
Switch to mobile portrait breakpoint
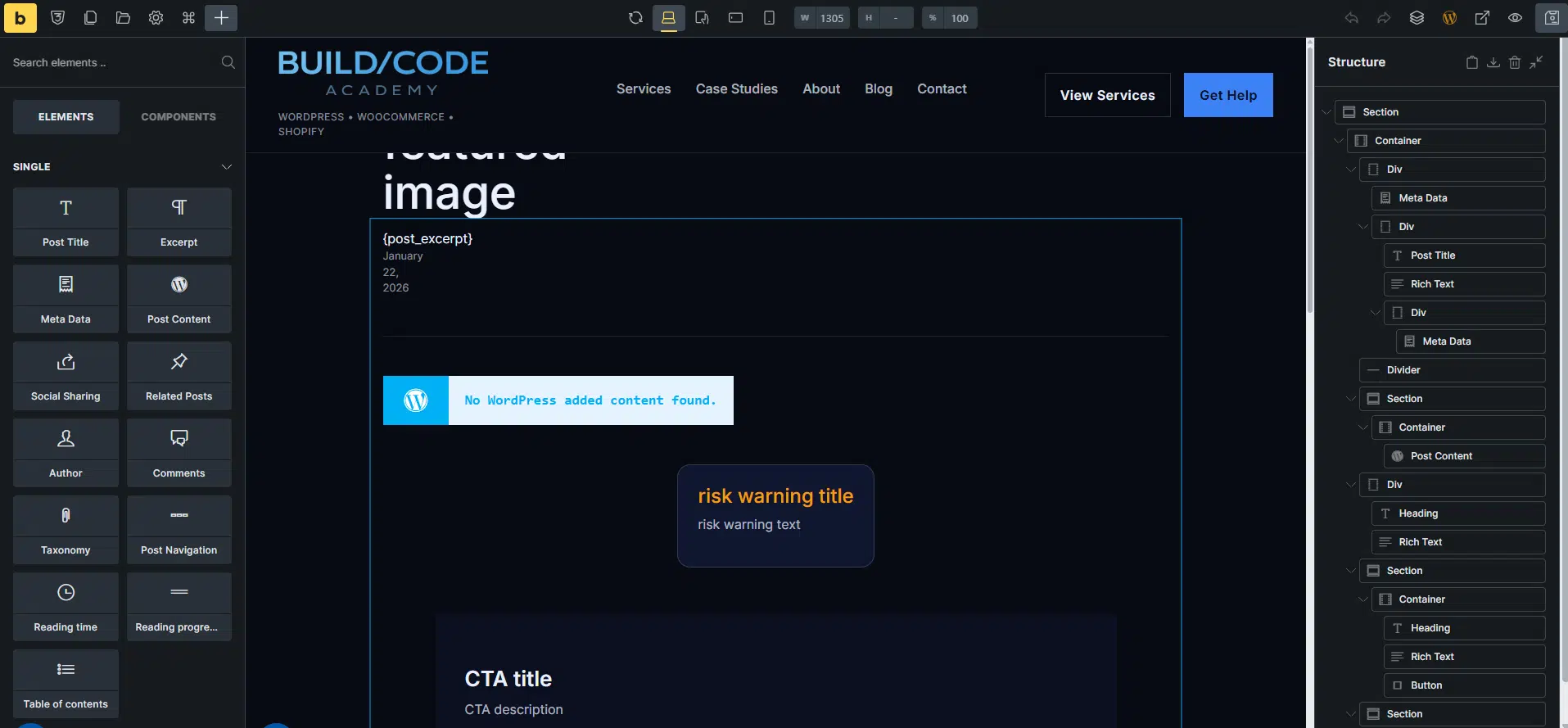click(x=769, y=18)
